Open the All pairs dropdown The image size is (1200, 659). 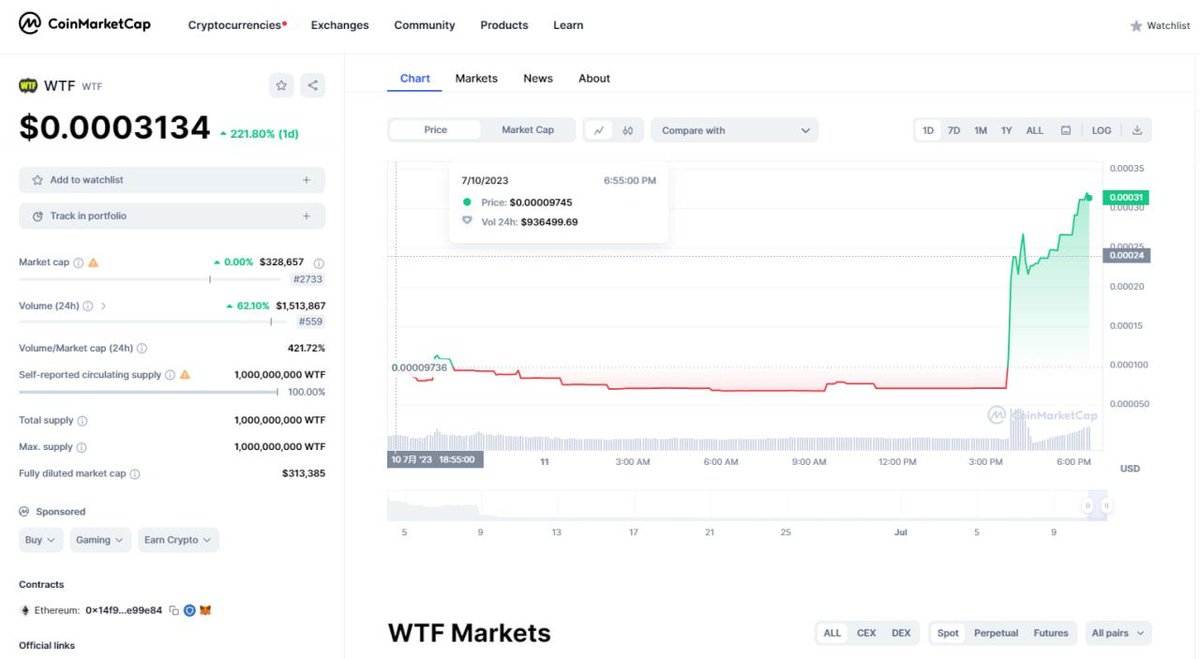click(1118, 633)
